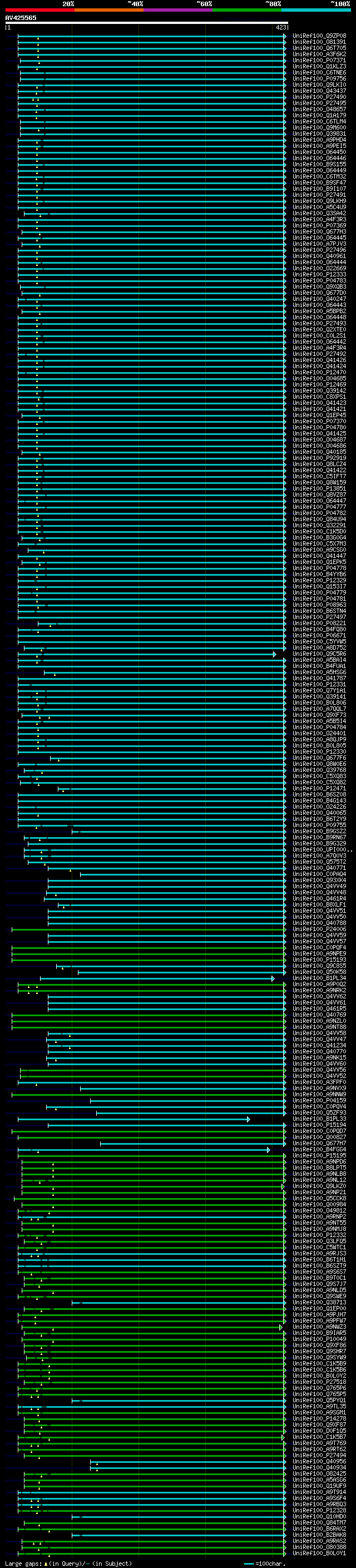Open hit UniRef100_B8XLF1
The image size is (356, 1568).
(x=319, y=904)
